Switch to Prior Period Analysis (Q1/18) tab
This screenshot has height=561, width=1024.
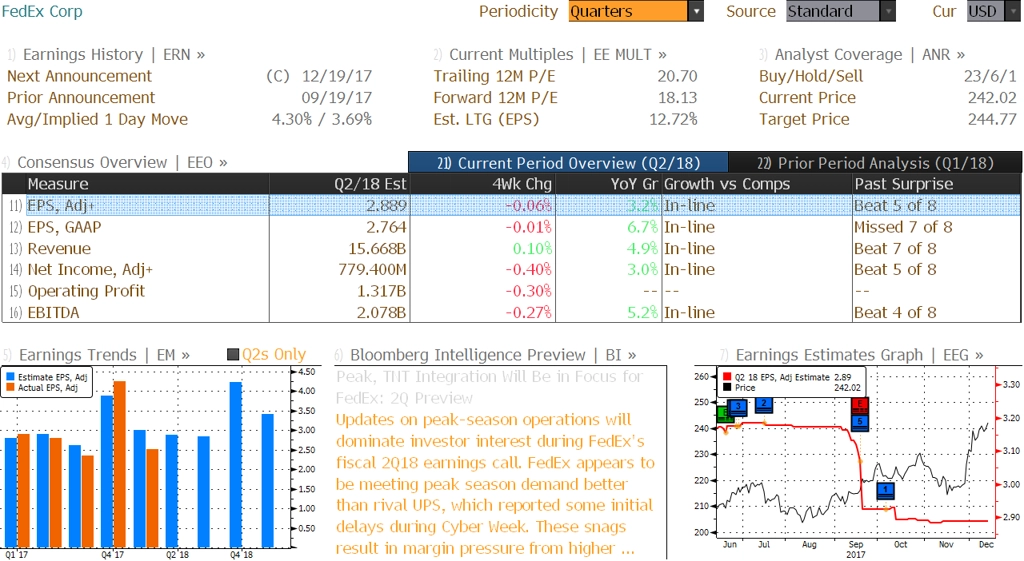pyautogui.click(x=874, y=163)
